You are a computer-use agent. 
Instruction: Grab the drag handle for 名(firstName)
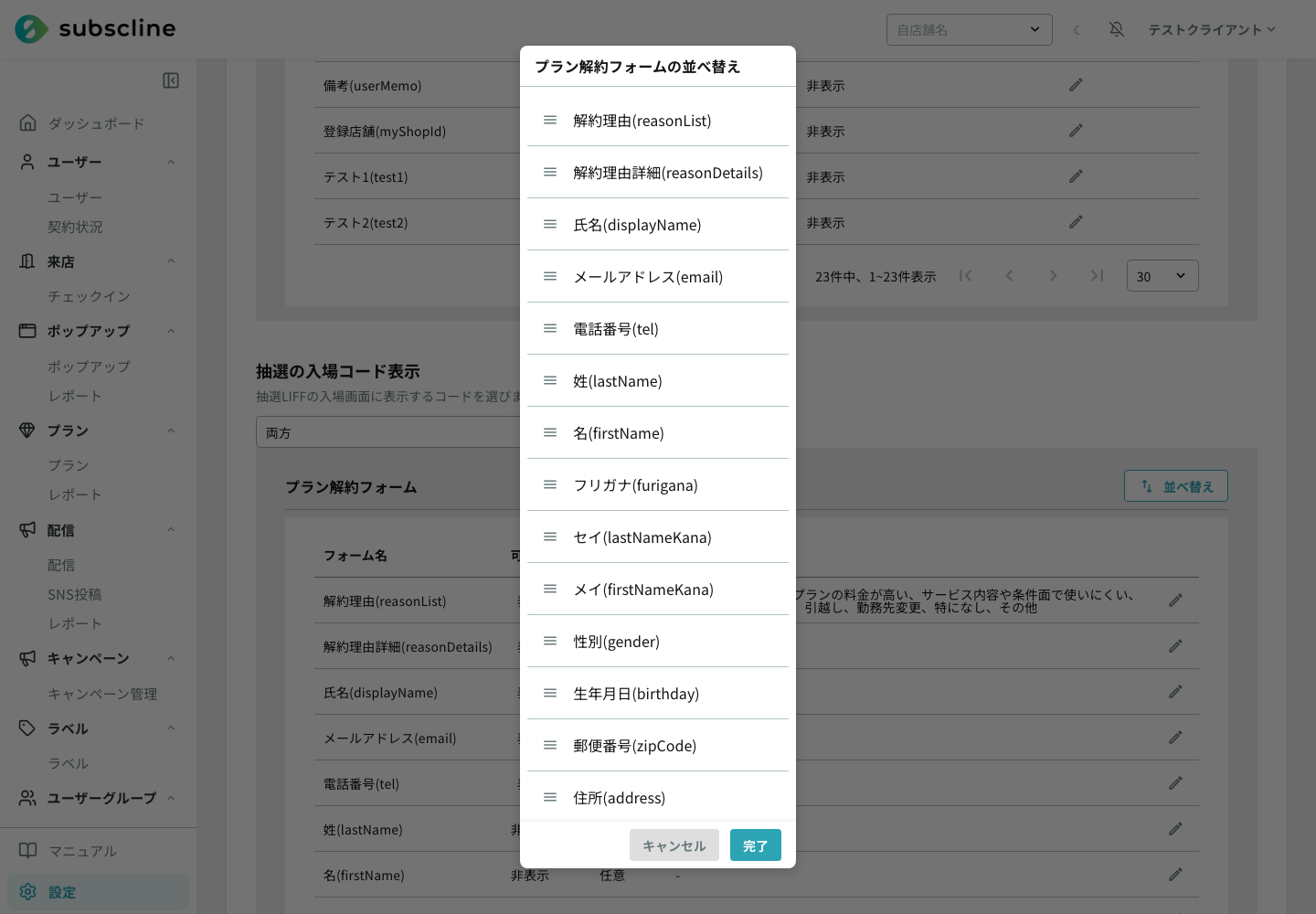pos(550,432)
